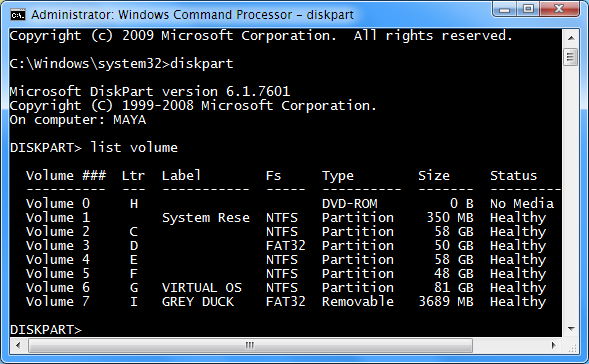Click the horizontal scrollbar right arrow
The width and height of the screenshot is (589, 364).
pos(554,345)
